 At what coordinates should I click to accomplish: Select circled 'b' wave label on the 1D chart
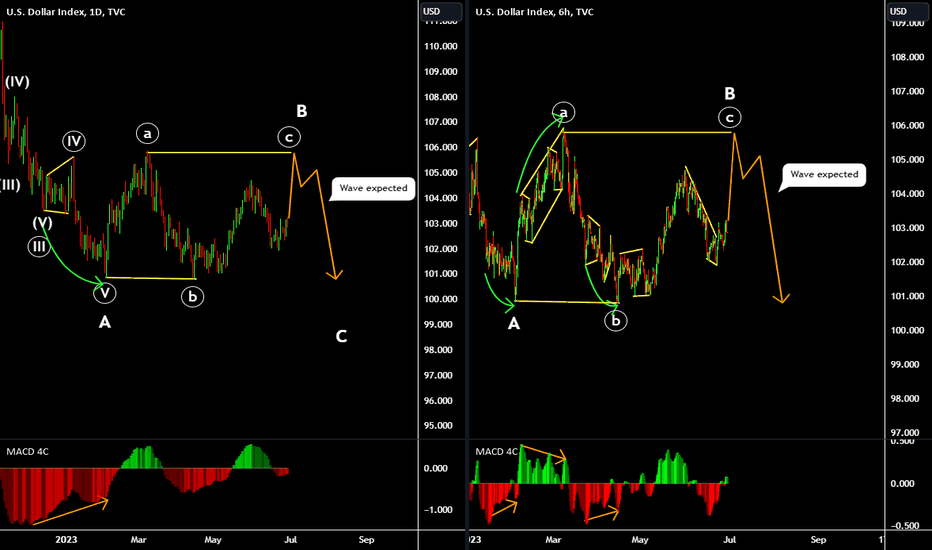pyautogui.click(x=193, y=296)
